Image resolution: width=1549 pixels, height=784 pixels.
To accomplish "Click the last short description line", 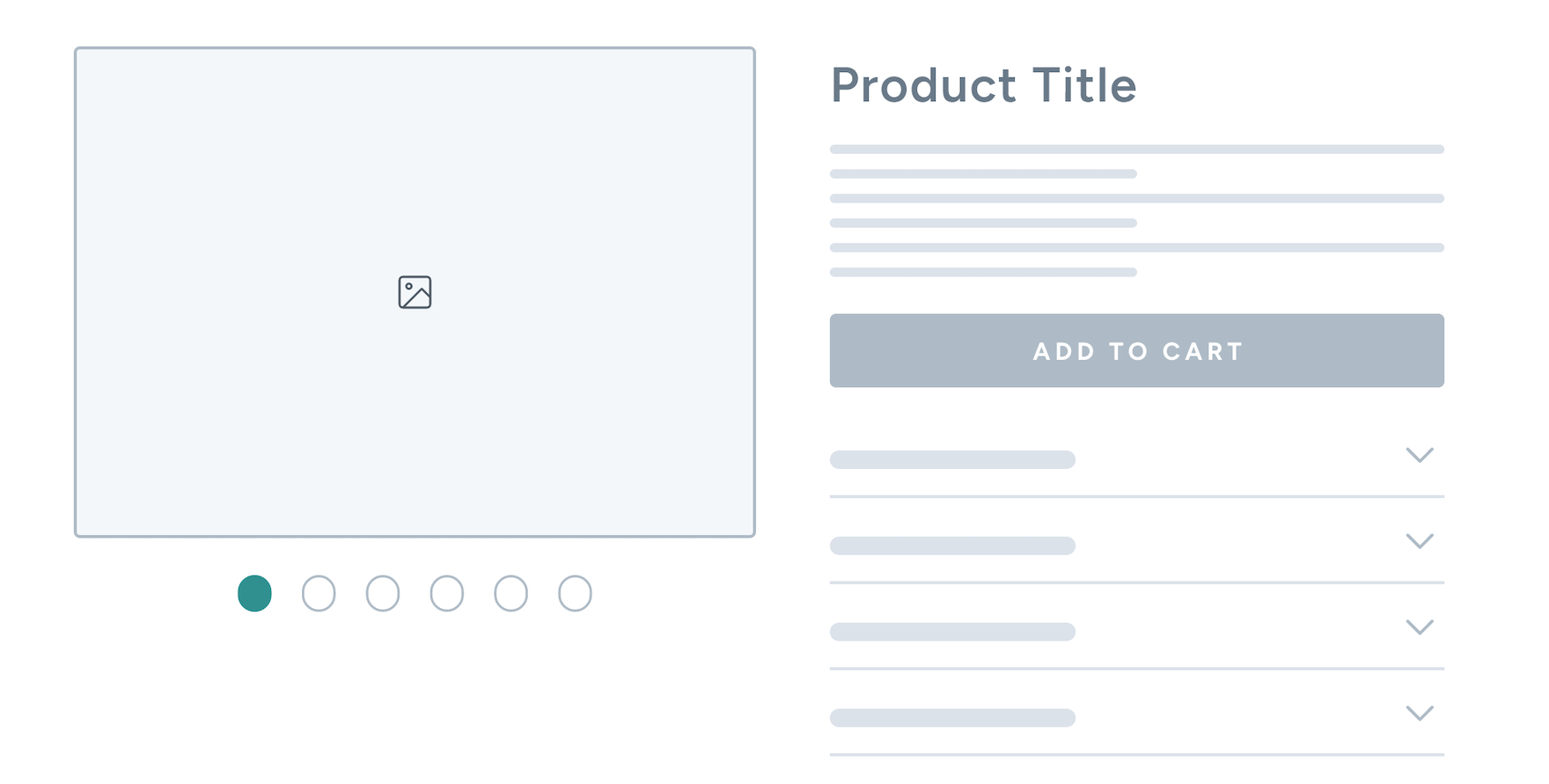I will pyautogui.click(x=983, y=272).
